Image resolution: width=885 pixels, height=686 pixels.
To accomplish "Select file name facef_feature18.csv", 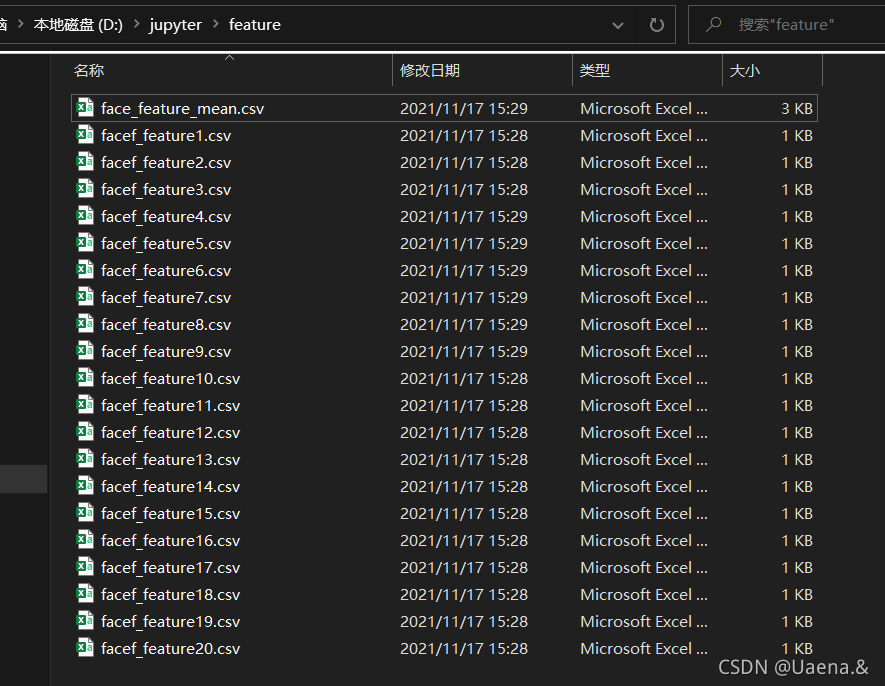I will tap(170, 595).
